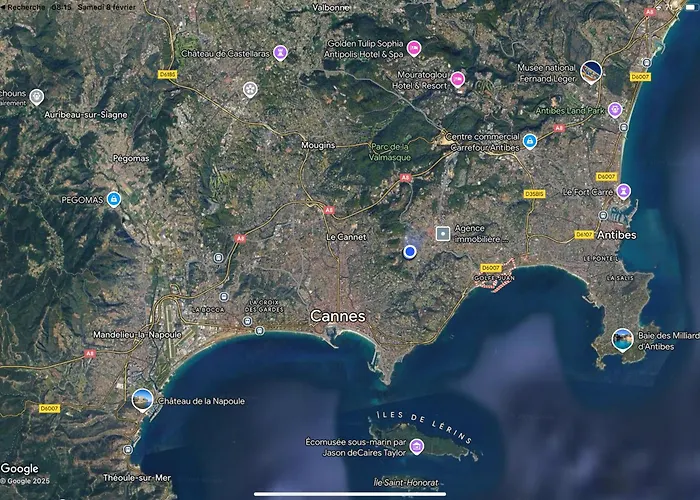The image size is (700, 500).
Task: Tap the Musée national Fernand Léger text
Action: [x=547, y=73]
